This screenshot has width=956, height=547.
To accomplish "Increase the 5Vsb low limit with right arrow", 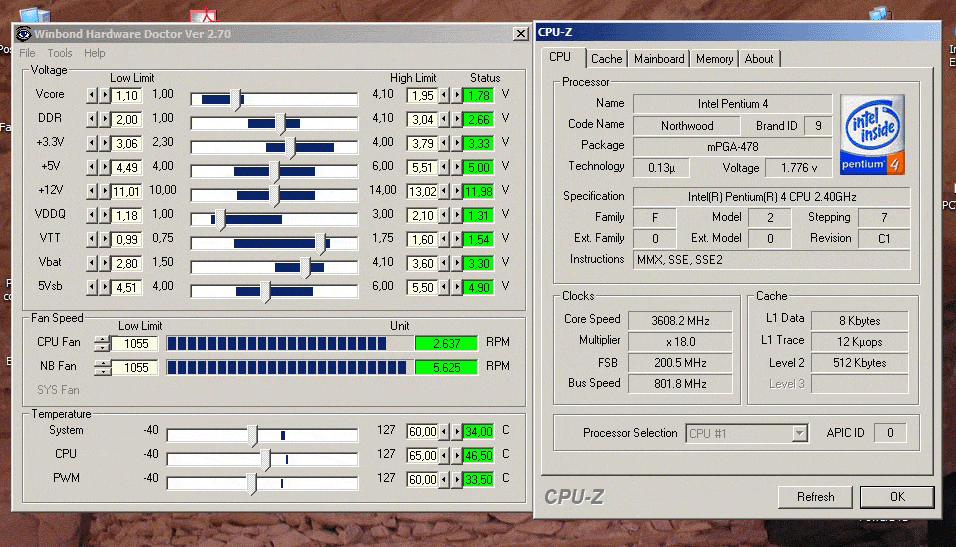I will pyautogui.click(x=104, y=287).
